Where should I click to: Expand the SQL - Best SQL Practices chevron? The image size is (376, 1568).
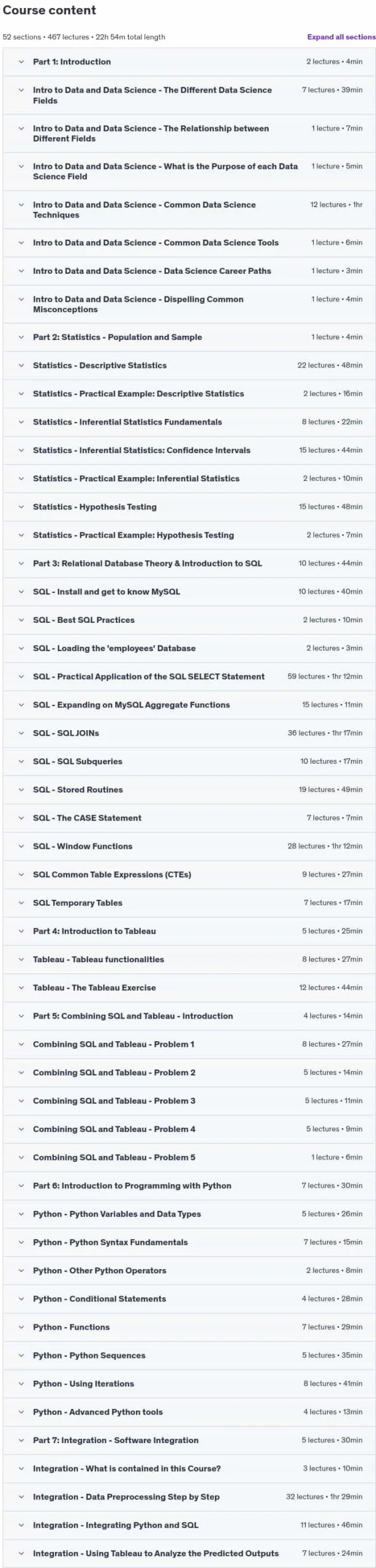click(x=21, y=620)
